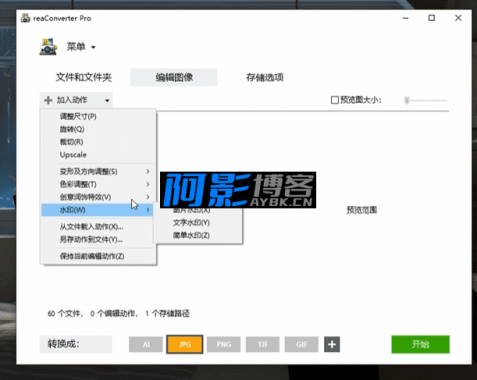Select 文字水印(Y) in the submenu

click(x=198, y=223)
